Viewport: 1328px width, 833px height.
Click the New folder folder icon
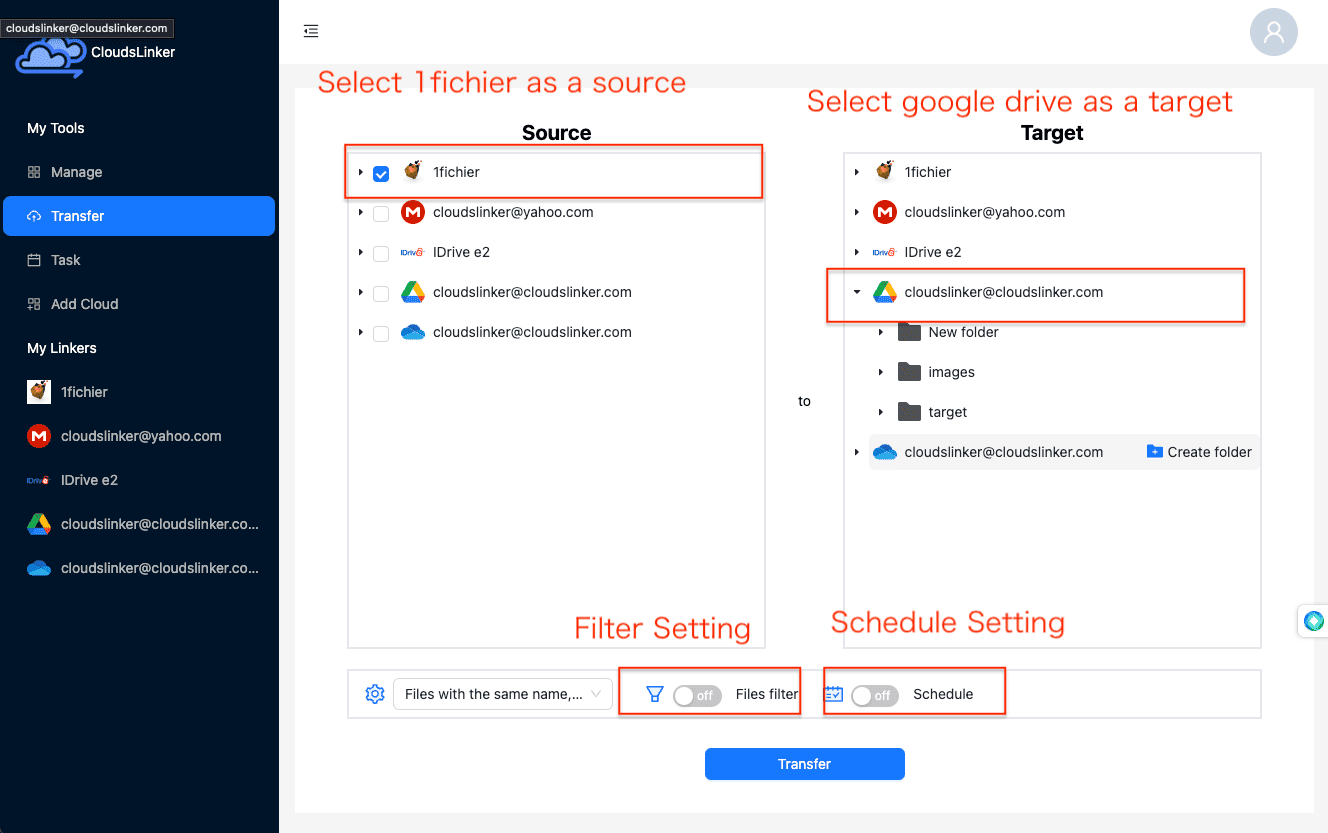[x=909, y=332]
